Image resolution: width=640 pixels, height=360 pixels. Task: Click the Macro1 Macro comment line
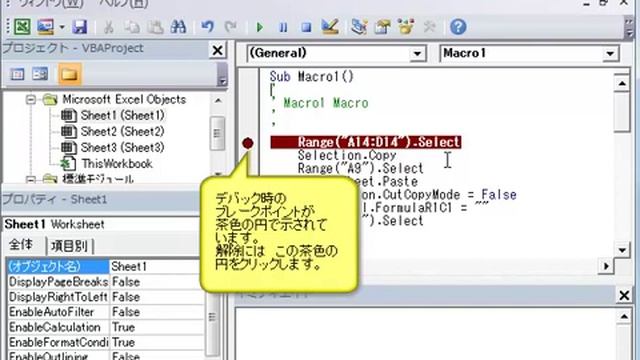click(326, 103)
